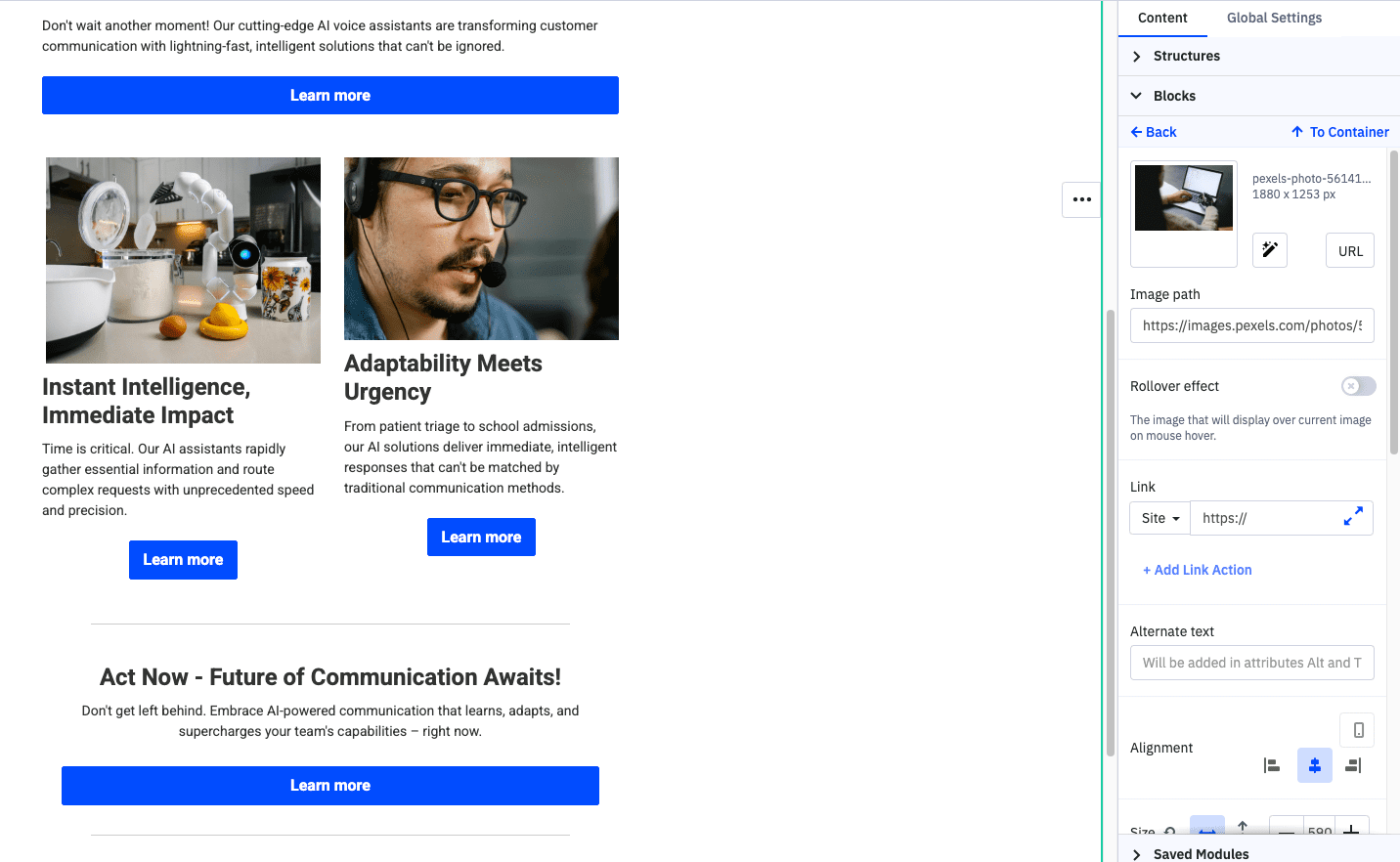Screen dimensions: 1400x862
Task: Select the Content tab
Action: click(1162, 18)
